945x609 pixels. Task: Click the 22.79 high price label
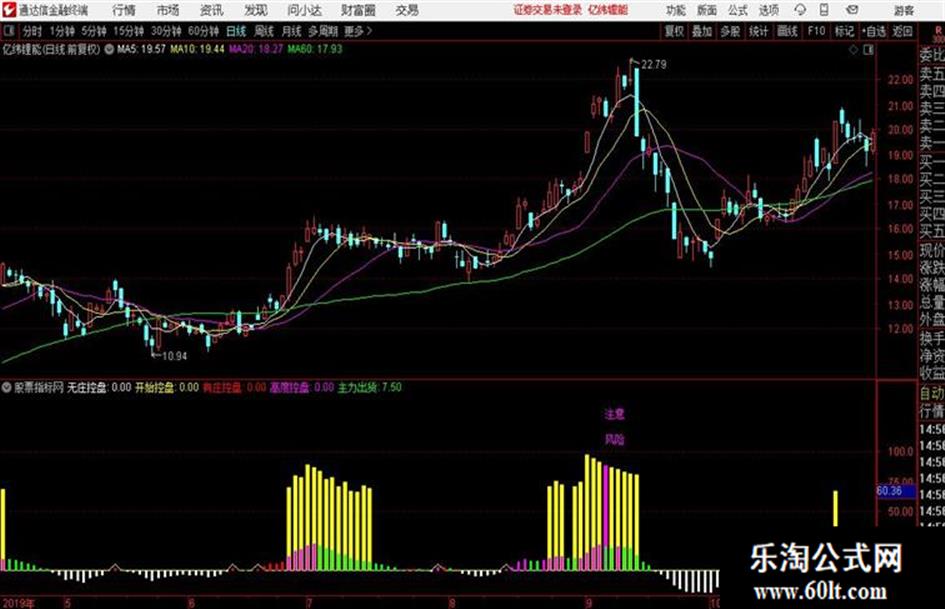click(x=654, y=65)
